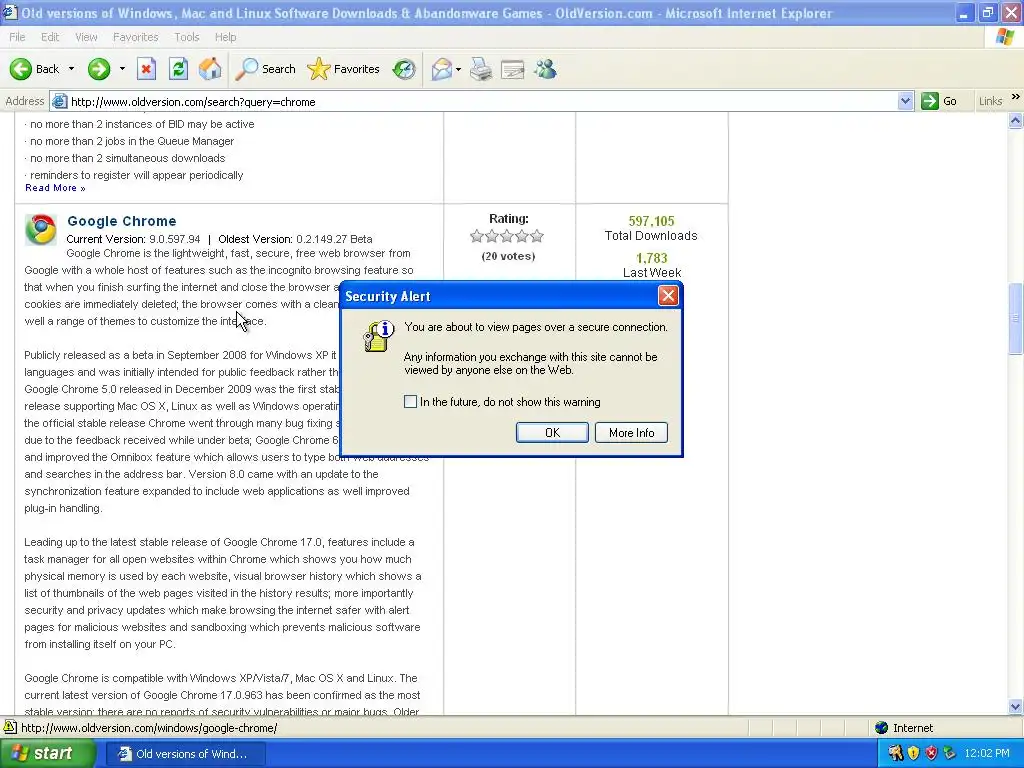Click OK in the Security Alert
The image size is (1024, 768).
pyautogui.click(x=552, y=432)
